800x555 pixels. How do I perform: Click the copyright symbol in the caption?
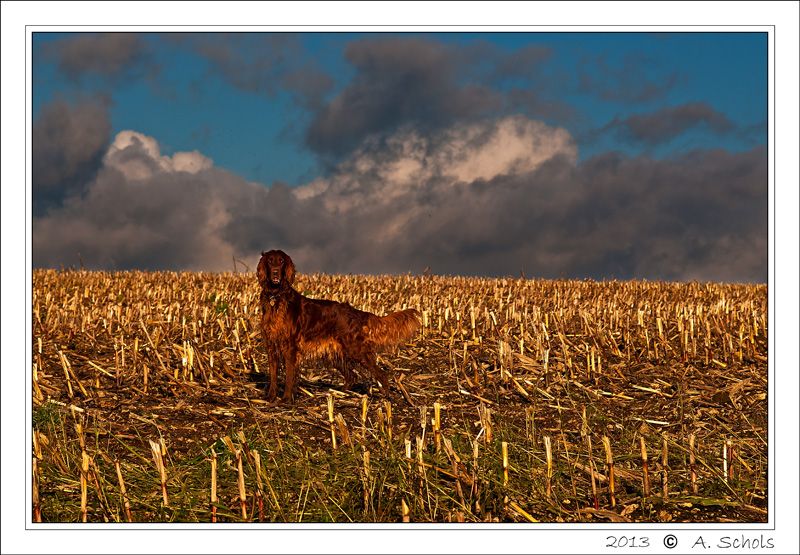point(670,541)
